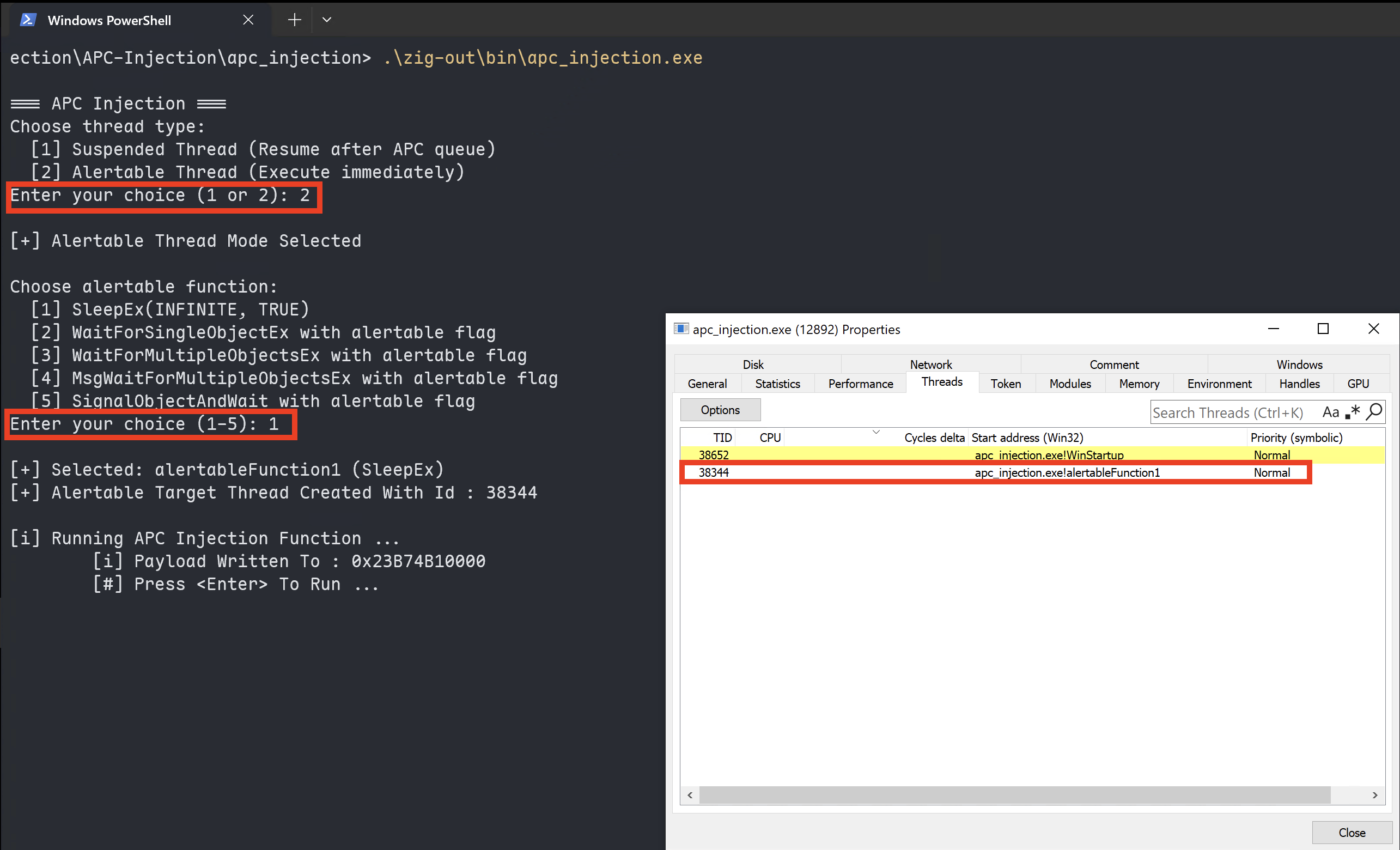The image size is (1400, 850).
Task: Switch to the Modules tab
Action: 1070,384
